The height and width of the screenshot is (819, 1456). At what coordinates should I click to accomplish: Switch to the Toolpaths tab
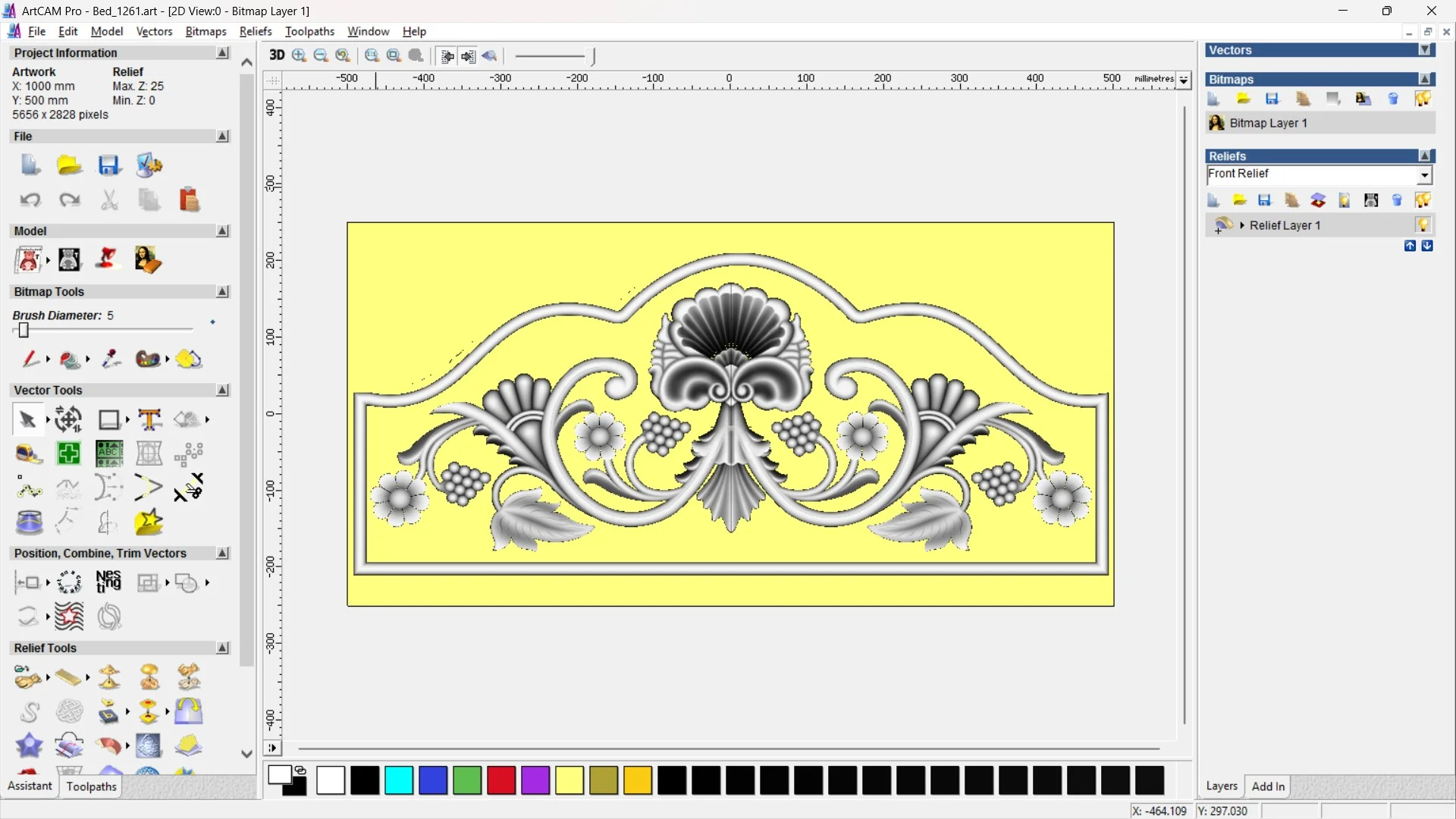91,786
